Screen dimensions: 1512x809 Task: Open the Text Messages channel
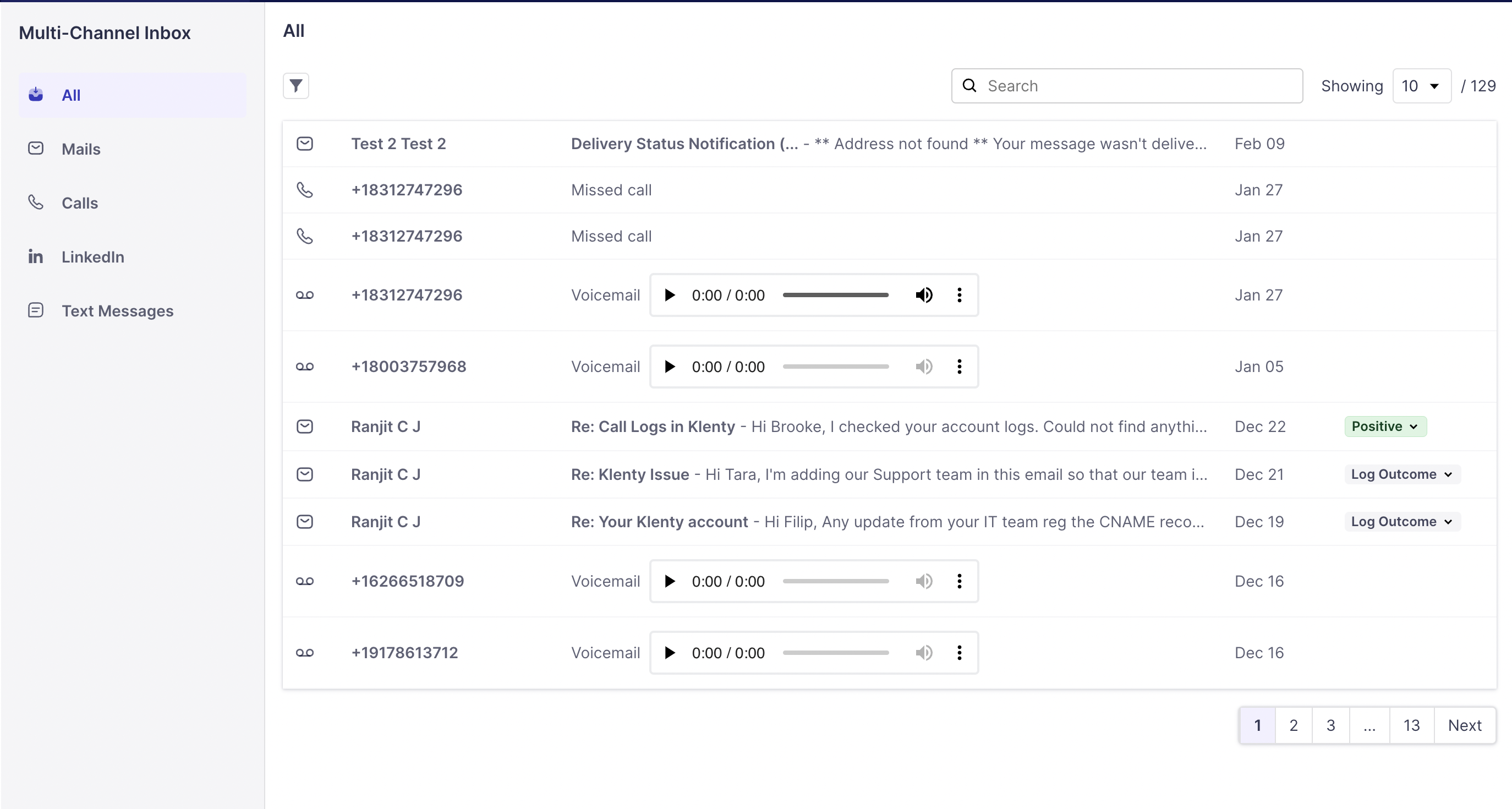click(x=117, y=310)
